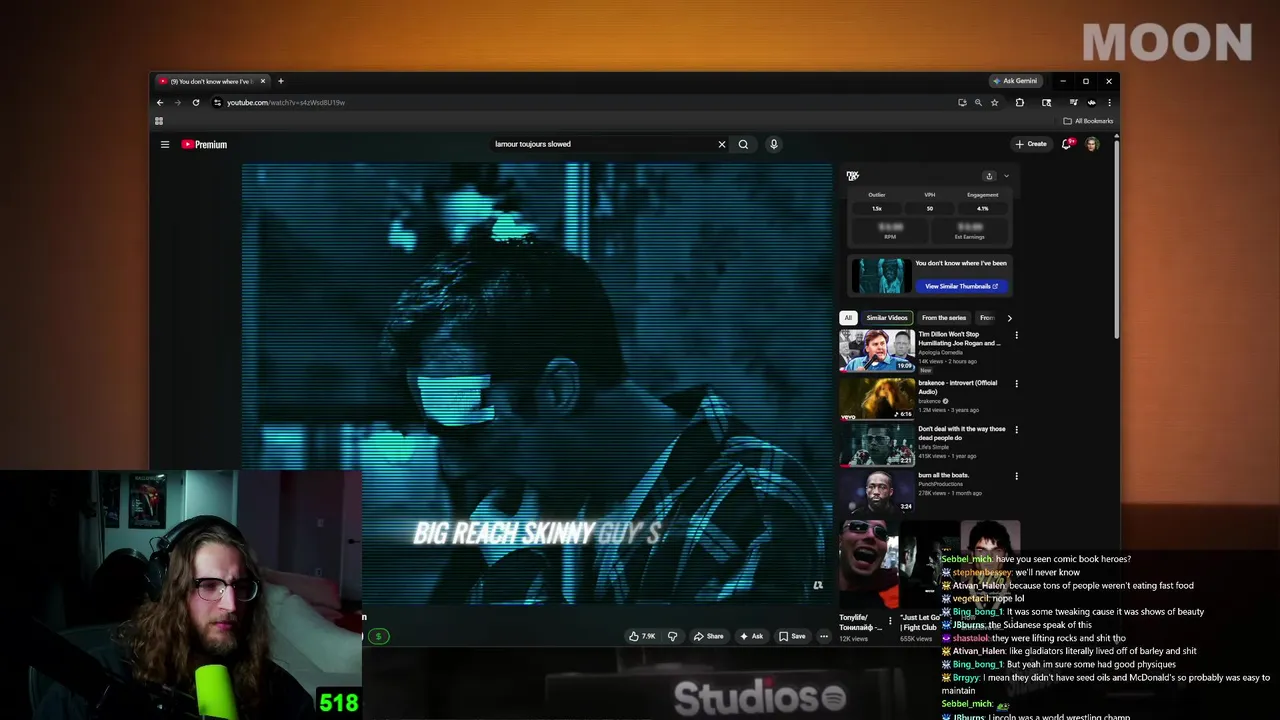Viewport: 1280px width, 720px height.
Task: Close the 'You don't know where I've' tab
Action: coord(263,81)
